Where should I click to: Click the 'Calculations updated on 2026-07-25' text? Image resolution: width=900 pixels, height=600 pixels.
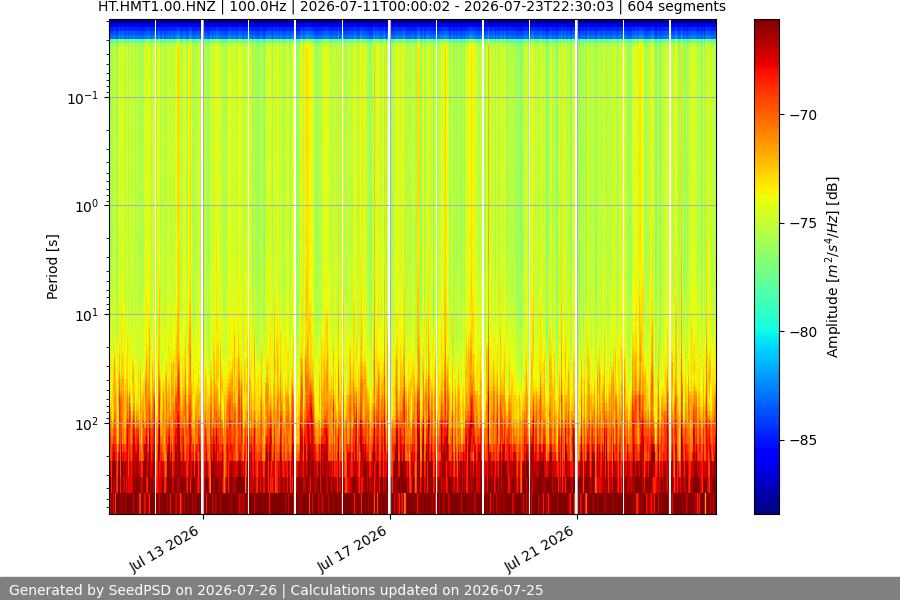click(x=417, y=590)
